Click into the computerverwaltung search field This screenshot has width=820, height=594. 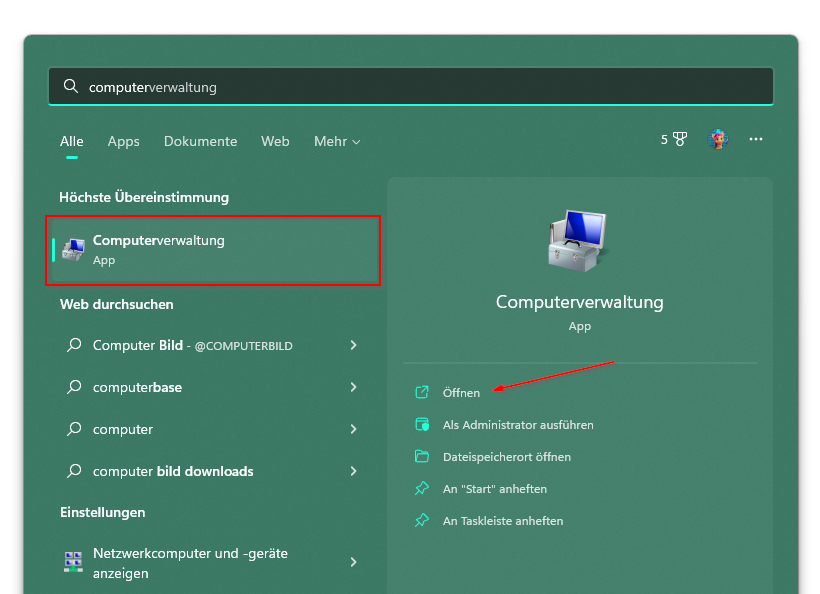411,86
